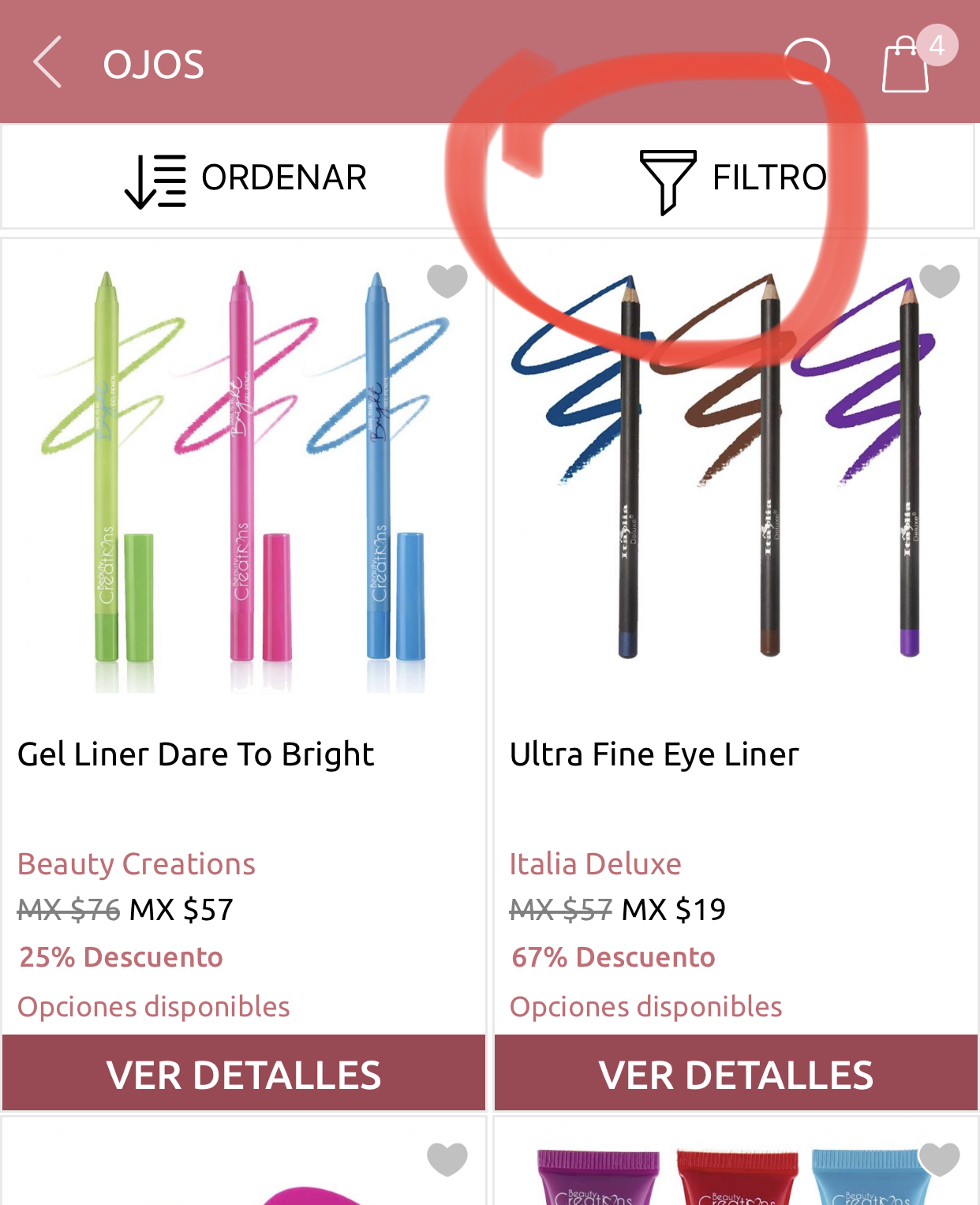This screenshot has height=1205, width=980.
Task: Open the ORDENAR sort options
Action: 245,178
